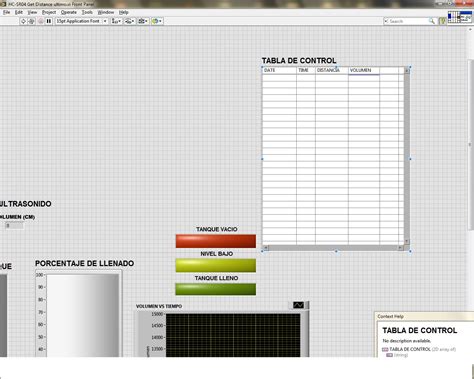Select the NIVEL BAJO label
This screenshot has height=379, width=474.
coord(217,254)
